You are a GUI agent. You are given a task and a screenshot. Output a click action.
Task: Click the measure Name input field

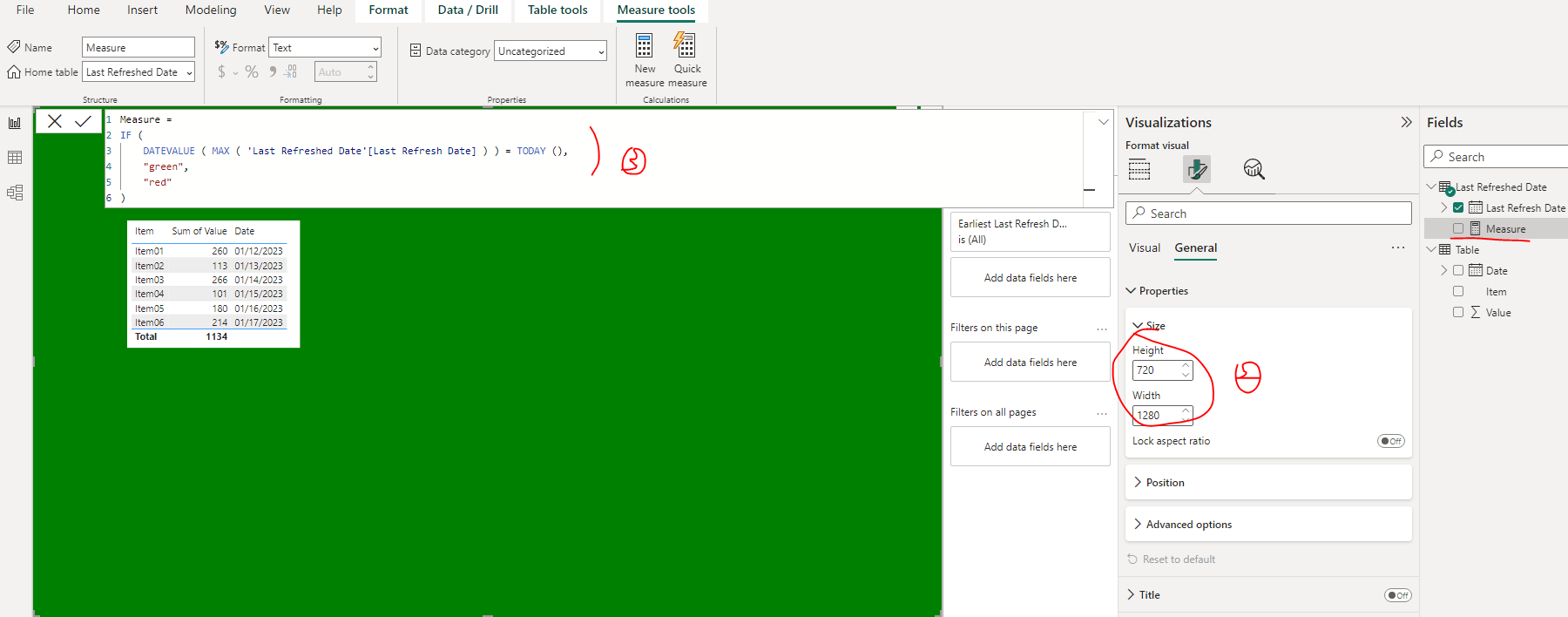[139, 47]
